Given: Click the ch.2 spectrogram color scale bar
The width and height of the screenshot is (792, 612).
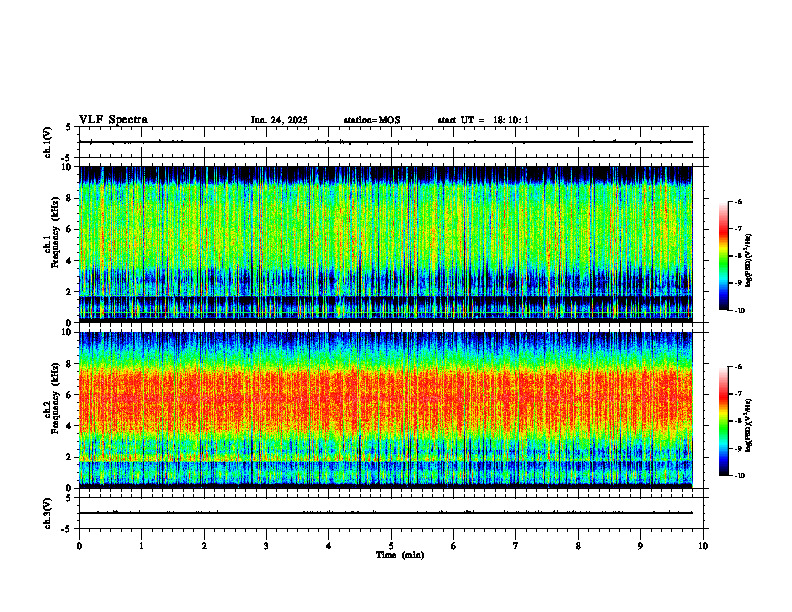Looking at the screenshot, I should tap(723, 421).
